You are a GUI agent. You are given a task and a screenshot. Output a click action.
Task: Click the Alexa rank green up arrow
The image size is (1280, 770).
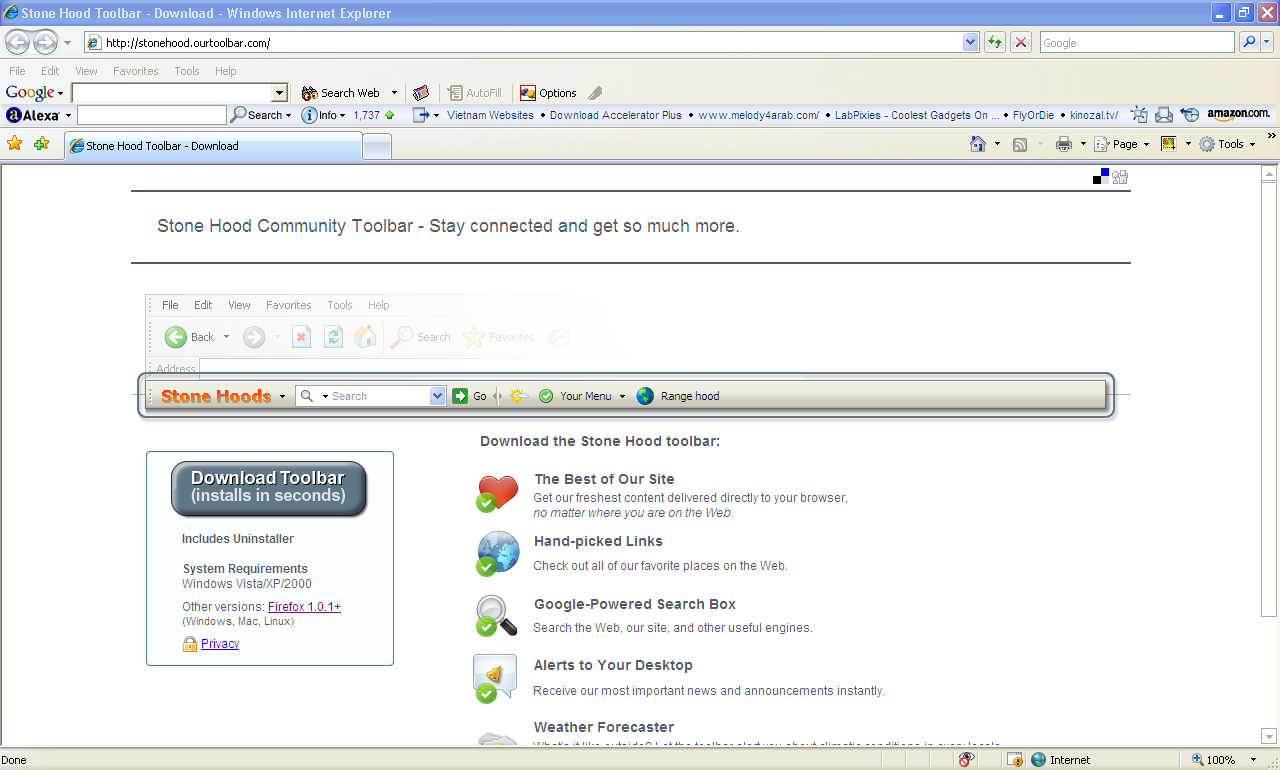tap(389, 115)
